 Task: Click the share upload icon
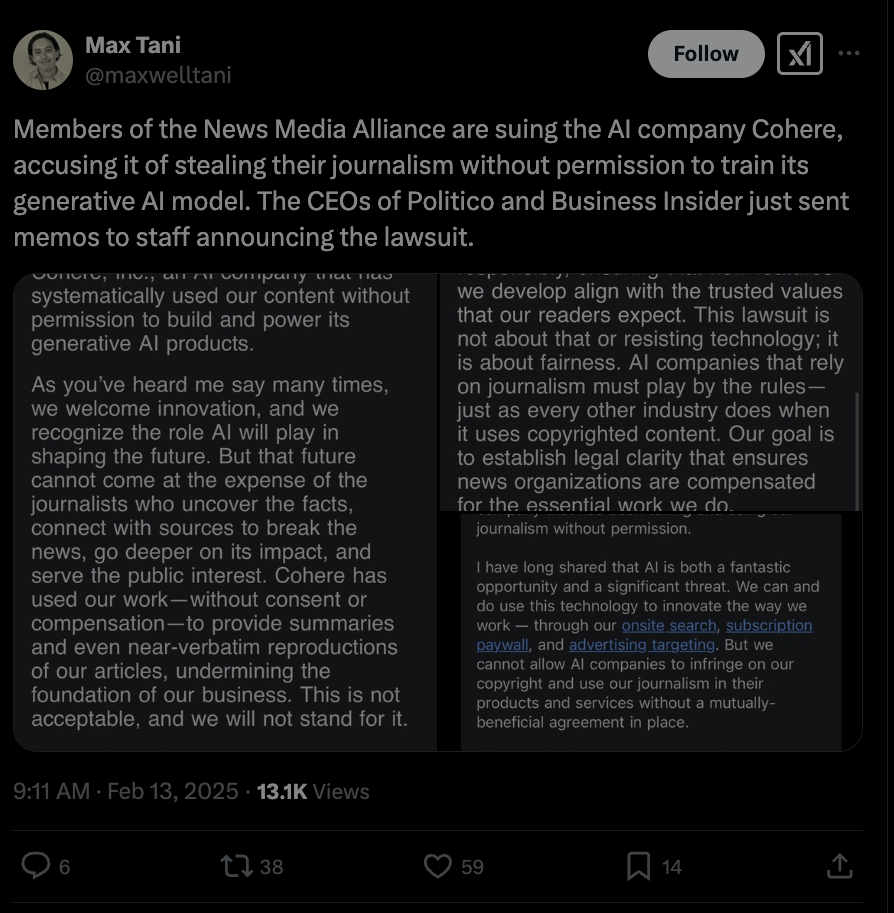pos(840,866)
